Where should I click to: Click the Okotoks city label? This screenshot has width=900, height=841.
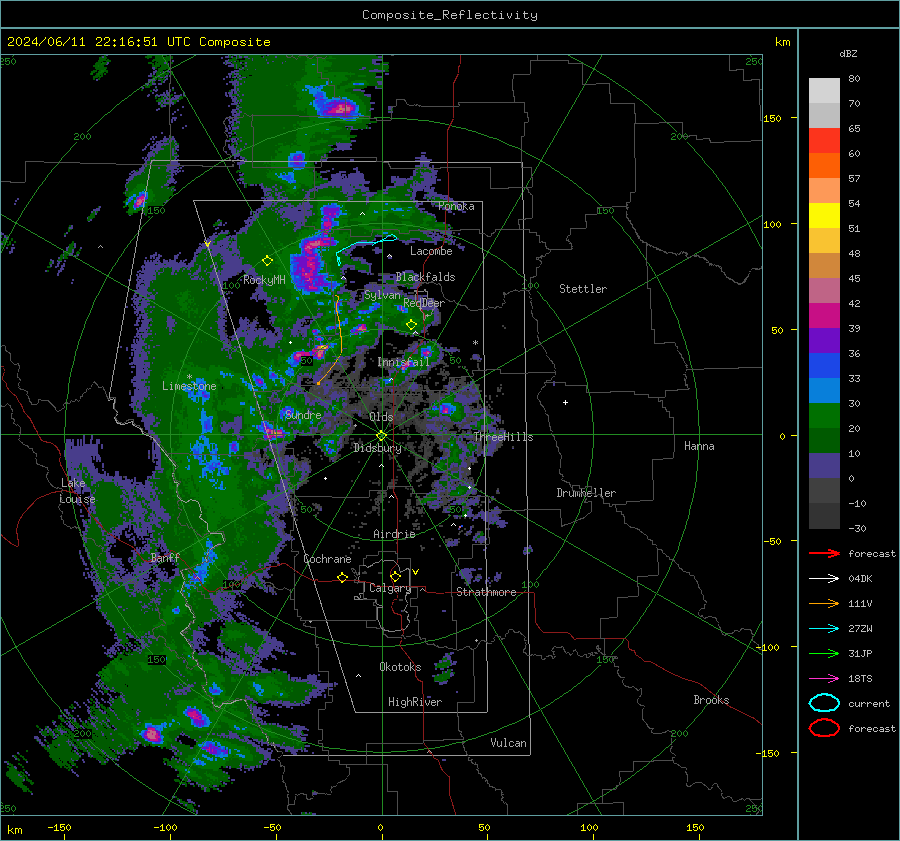[x=400, y=667]
